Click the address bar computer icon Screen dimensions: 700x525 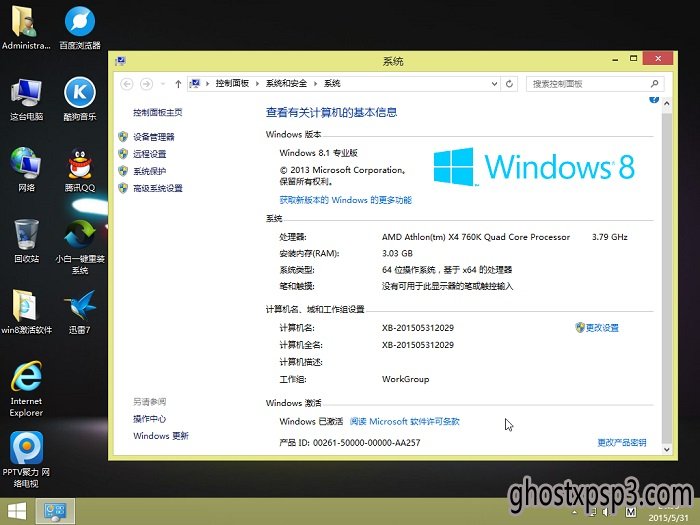[x=195, y=83]
